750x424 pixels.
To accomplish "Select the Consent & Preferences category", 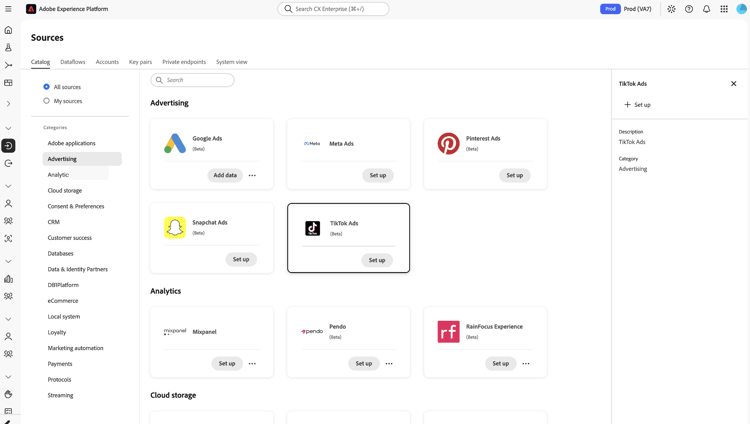I will pyautogui.click(x=76, y=206).
